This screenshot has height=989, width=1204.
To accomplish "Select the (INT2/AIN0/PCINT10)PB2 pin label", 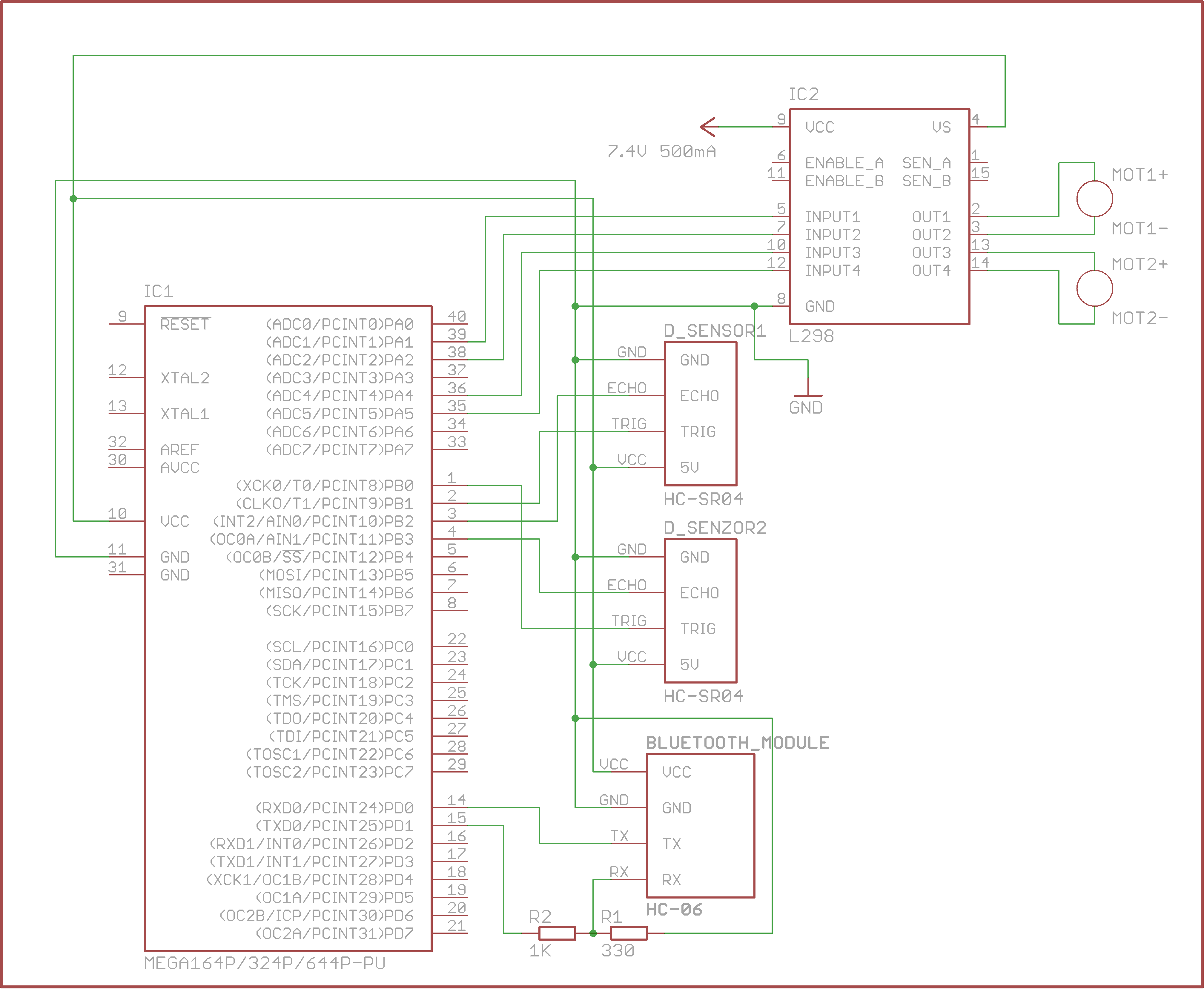I will coord(313,521).
